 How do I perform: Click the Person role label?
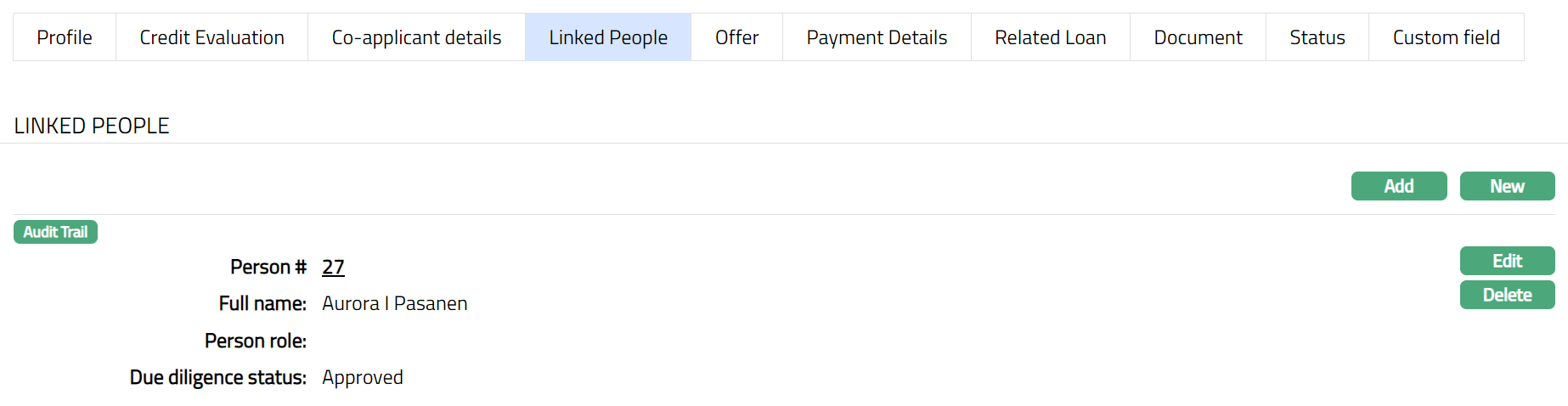[255, 341]
